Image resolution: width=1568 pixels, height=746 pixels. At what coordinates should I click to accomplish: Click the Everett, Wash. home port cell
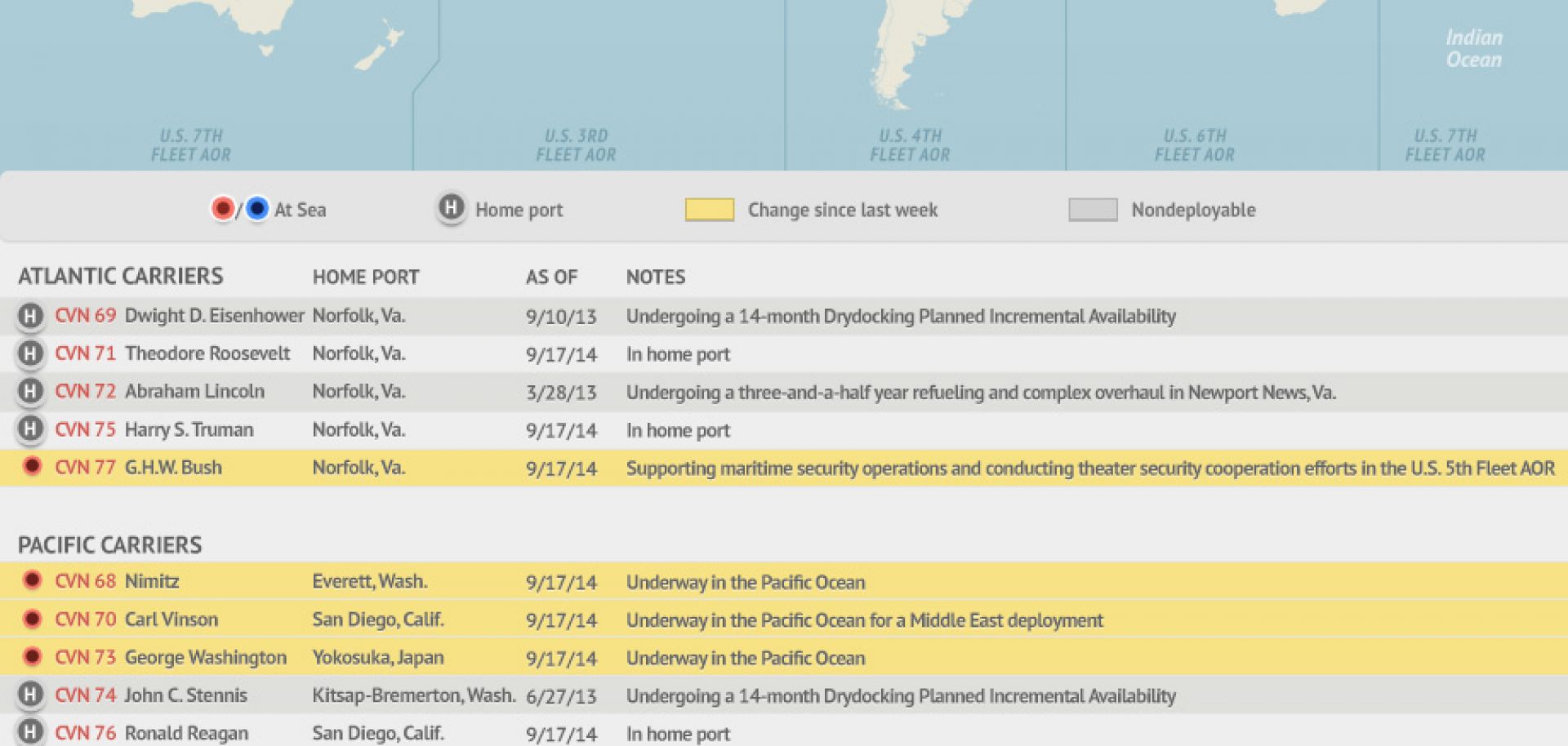click(370, 581)
